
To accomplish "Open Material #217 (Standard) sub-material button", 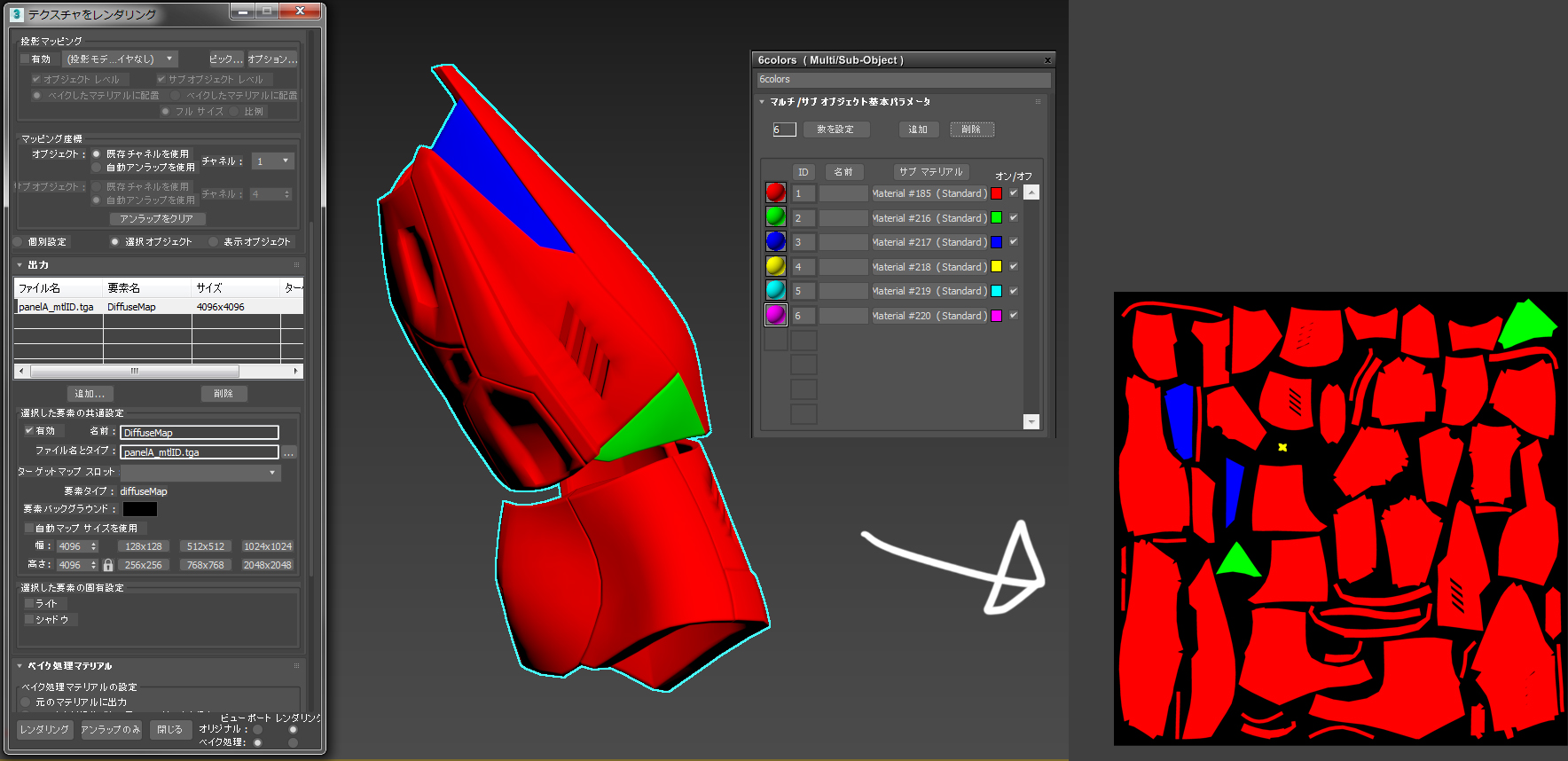I will tap(929, 242).
